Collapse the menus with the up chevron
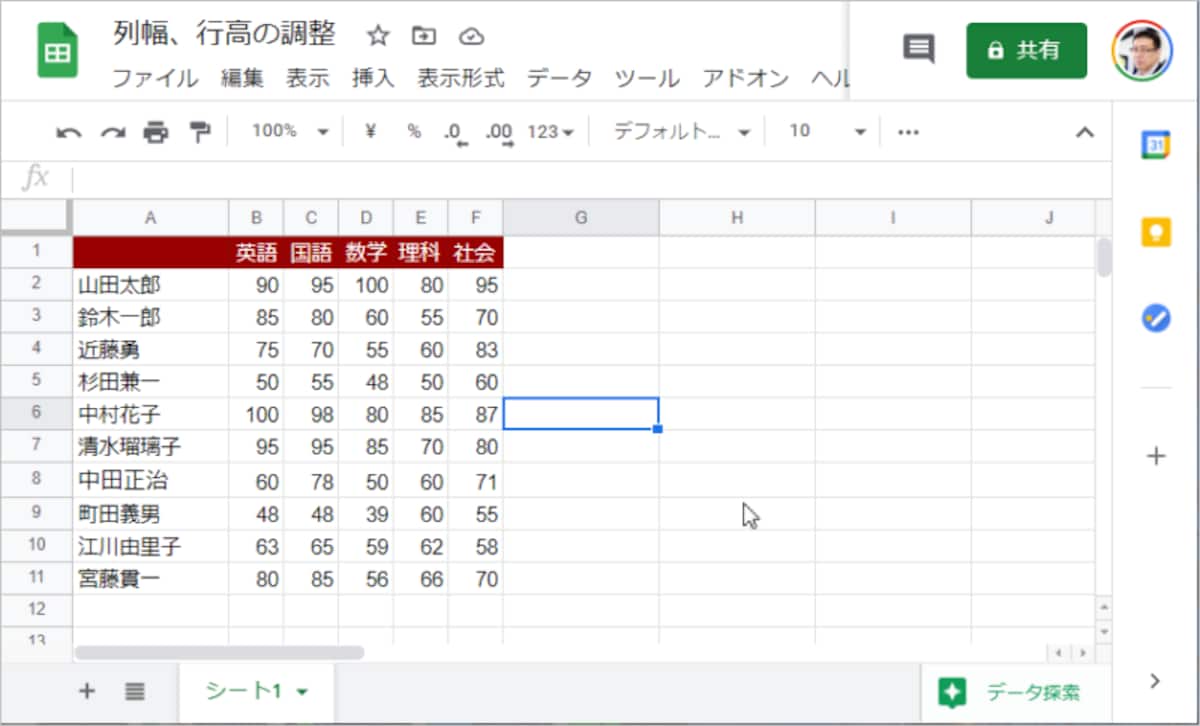1200x726 pixels. click(1084, 132)
